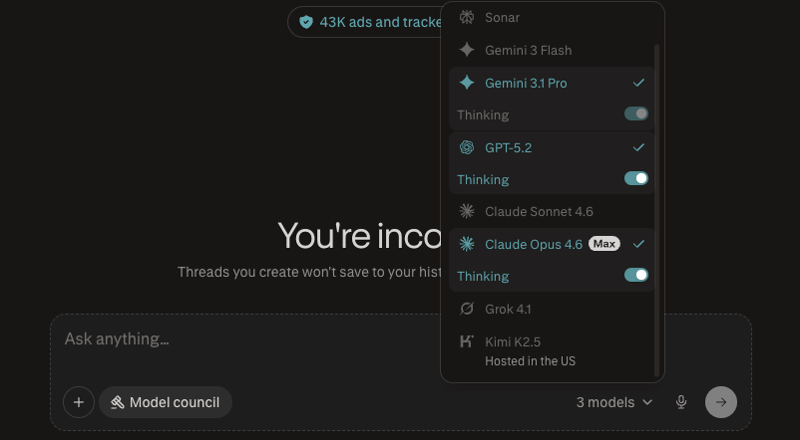Click the Gemini 3 Flash sparkle icon

click(x=467, y=50)
